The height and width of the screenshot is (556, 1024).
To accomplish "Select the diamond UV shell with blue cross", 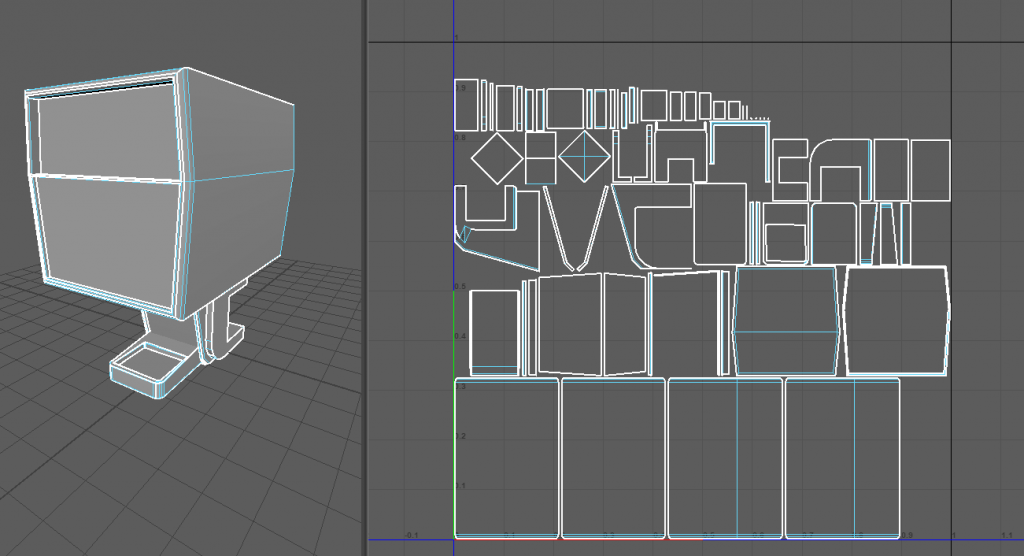I will pyautogui.click(x=585, y=158).
